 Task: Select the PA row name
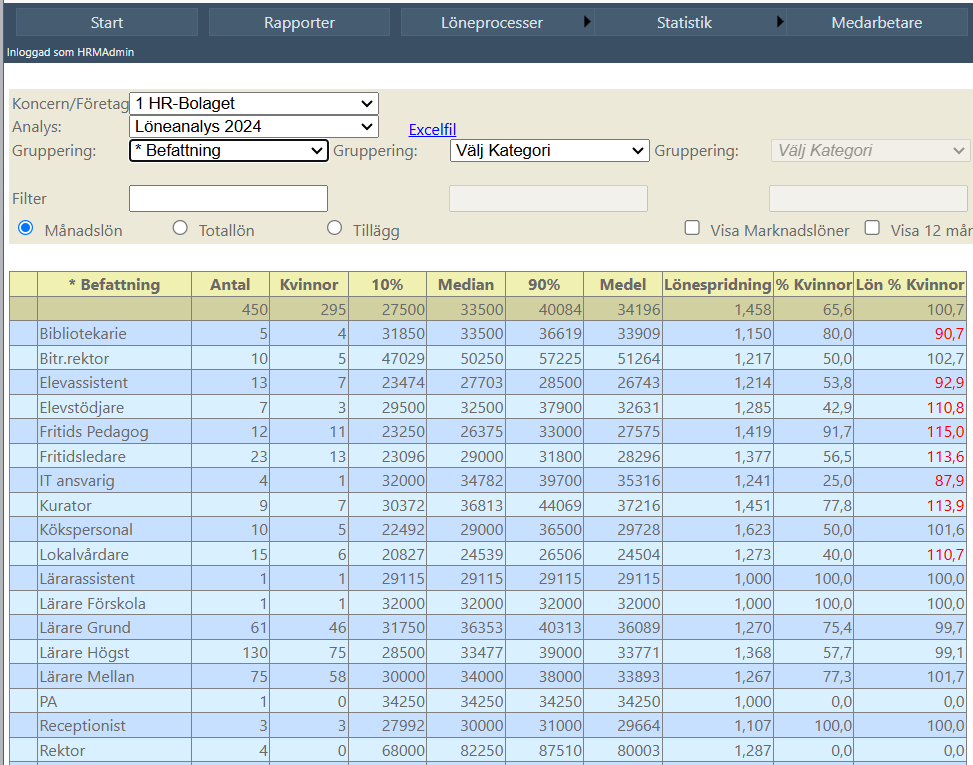[x=48, y=702]
